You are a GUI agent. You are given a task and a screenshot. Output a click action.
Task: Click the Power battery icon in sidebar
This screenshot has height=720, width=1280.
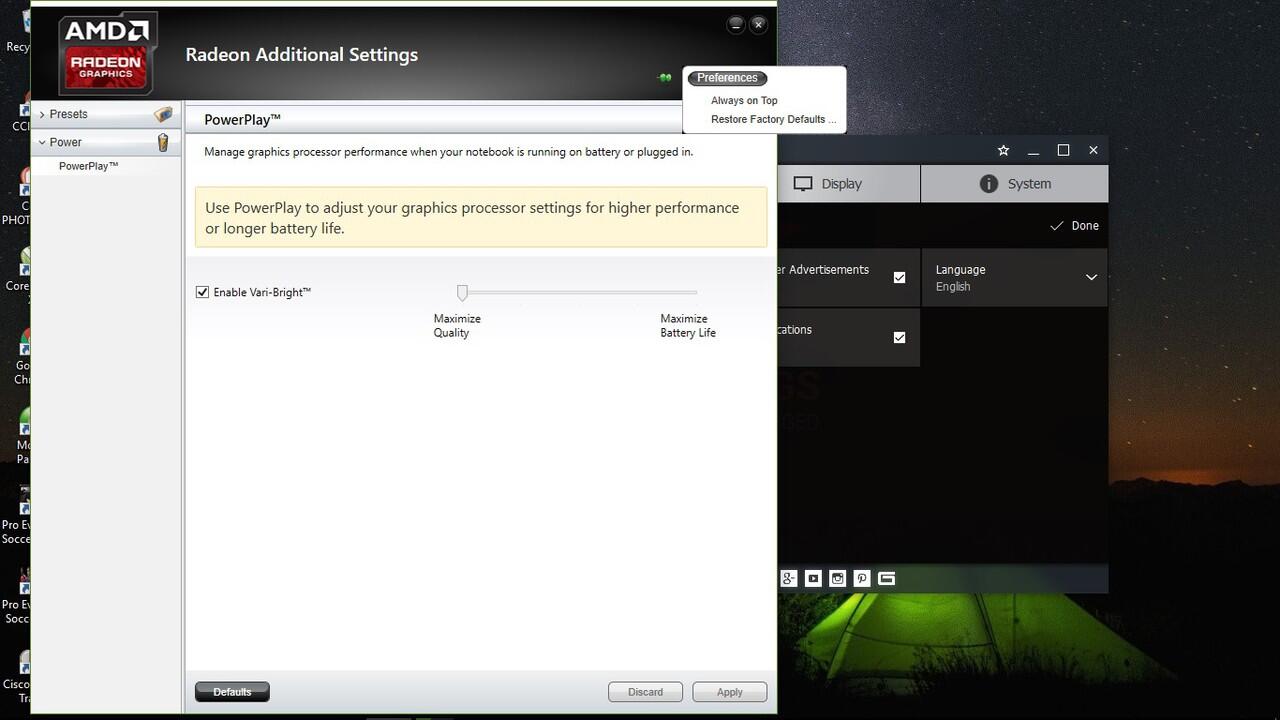pyautogui.click(x=163, y=143)
